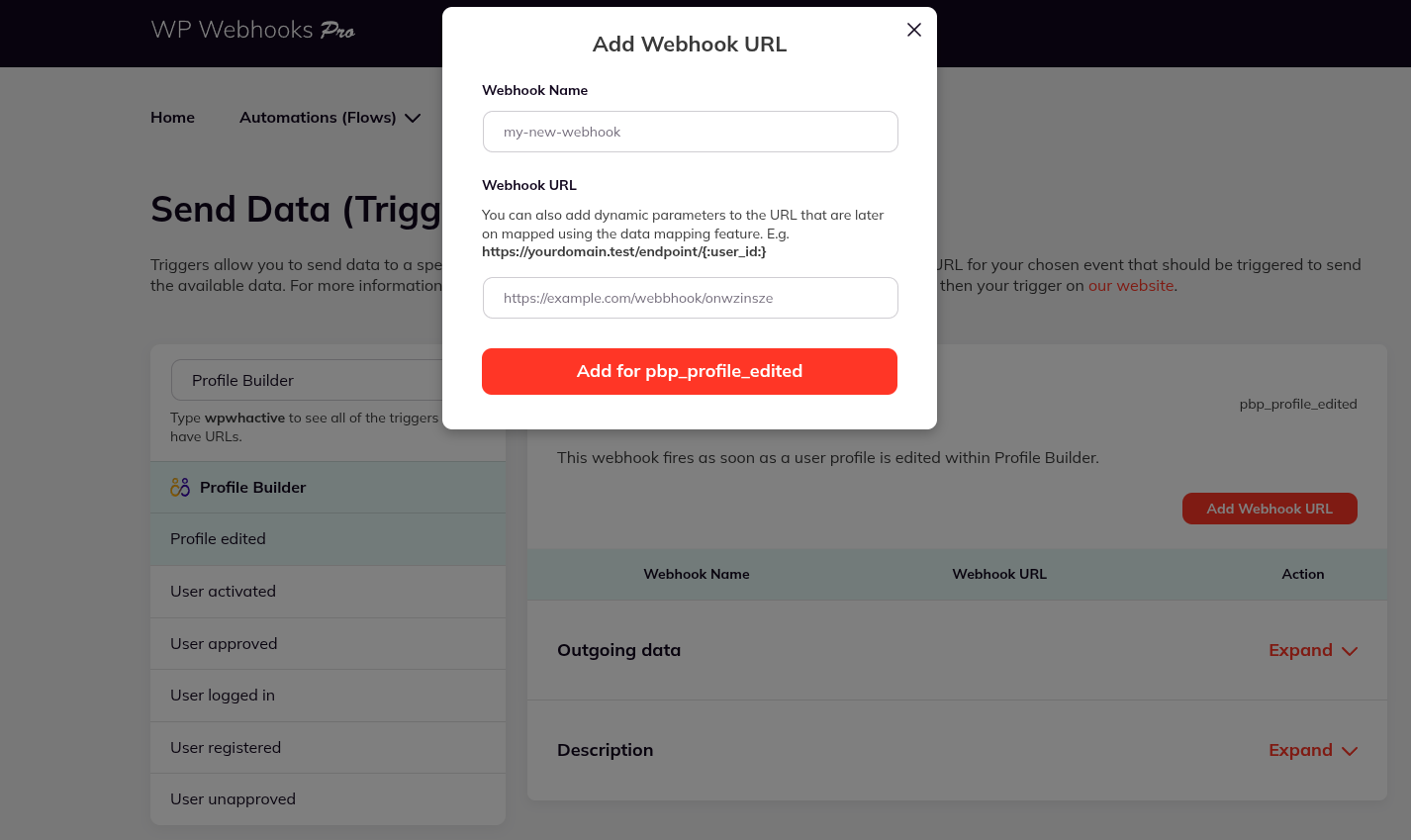Viewport: 1411px width, 840px height.
Task: Select the Profile Builder people icon
Action: (x=180, y=486)
